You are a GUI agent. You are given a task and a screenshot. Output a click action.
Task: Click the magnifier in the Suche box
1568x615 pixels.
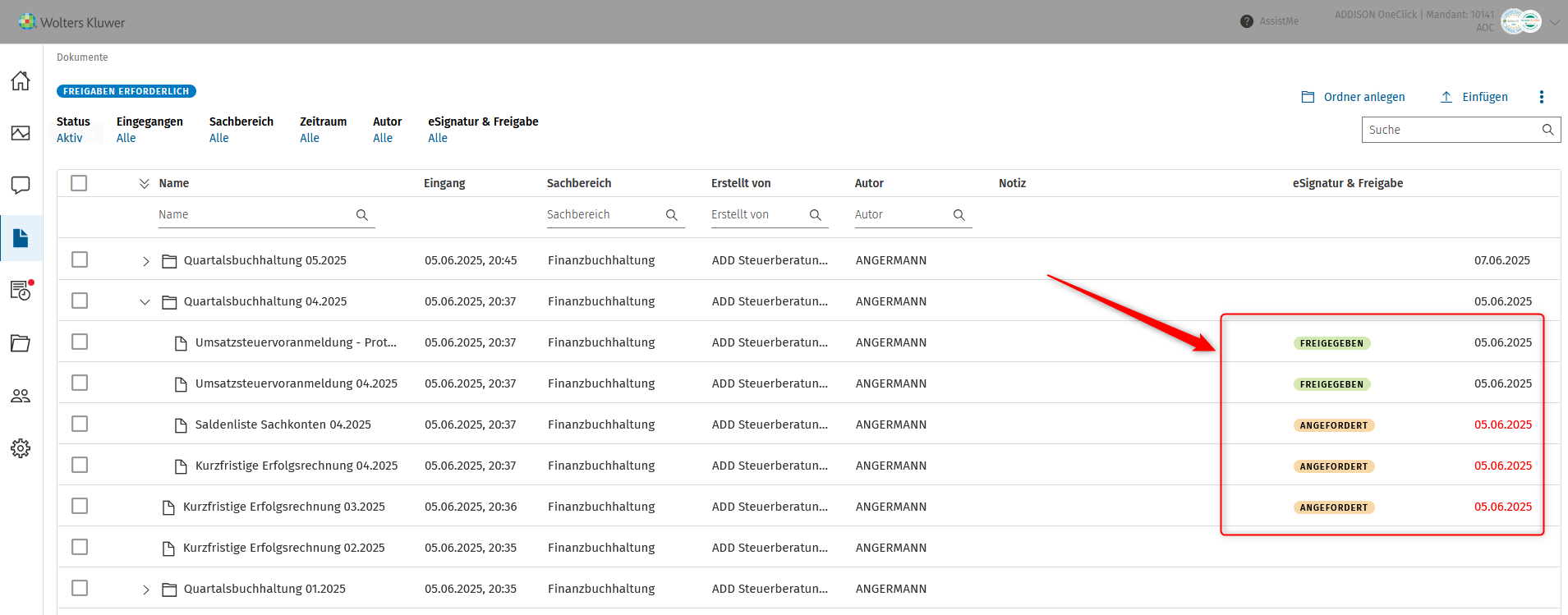click(x=1547, y=130)
